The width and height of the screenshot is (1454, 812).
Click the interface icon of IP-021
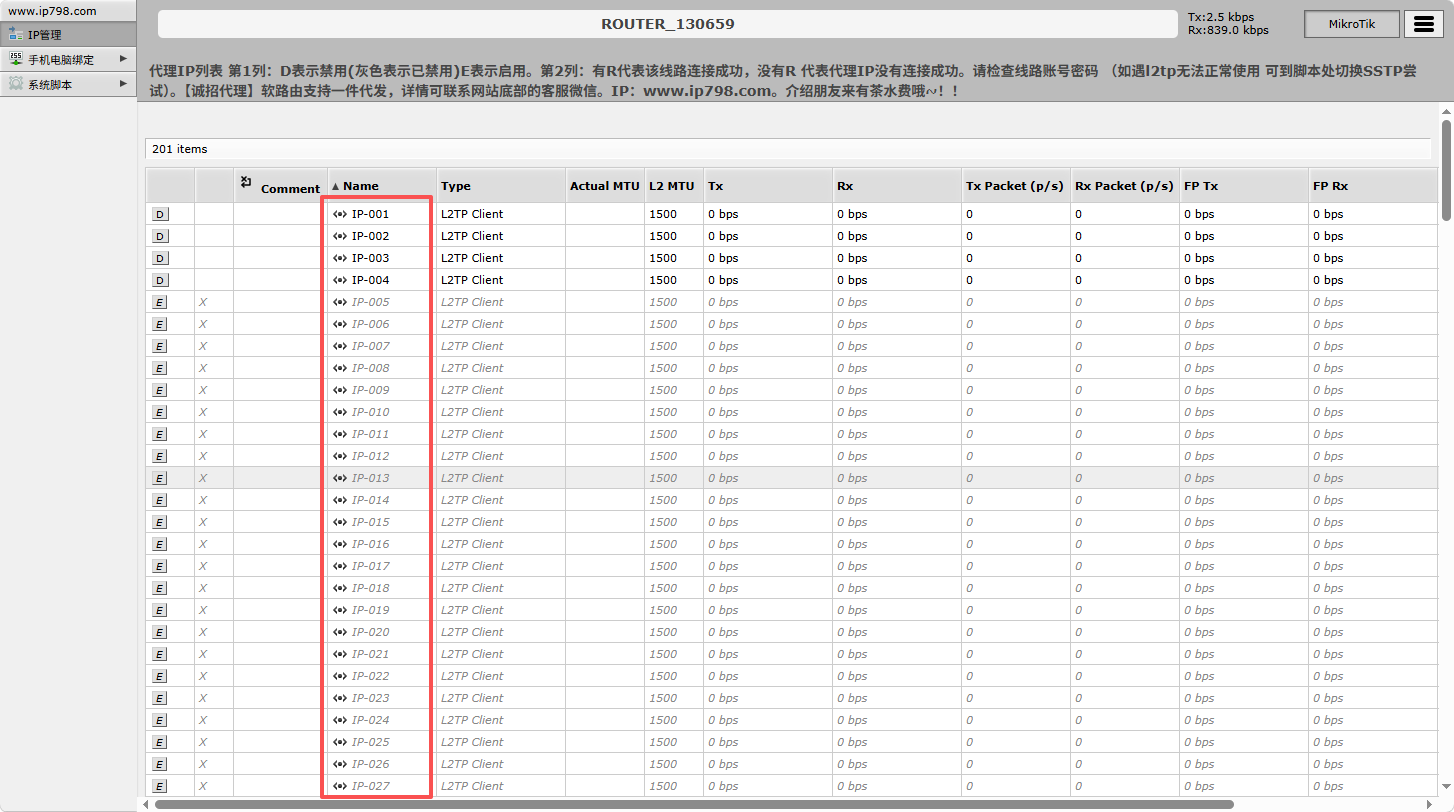click(x=340, y=654)
